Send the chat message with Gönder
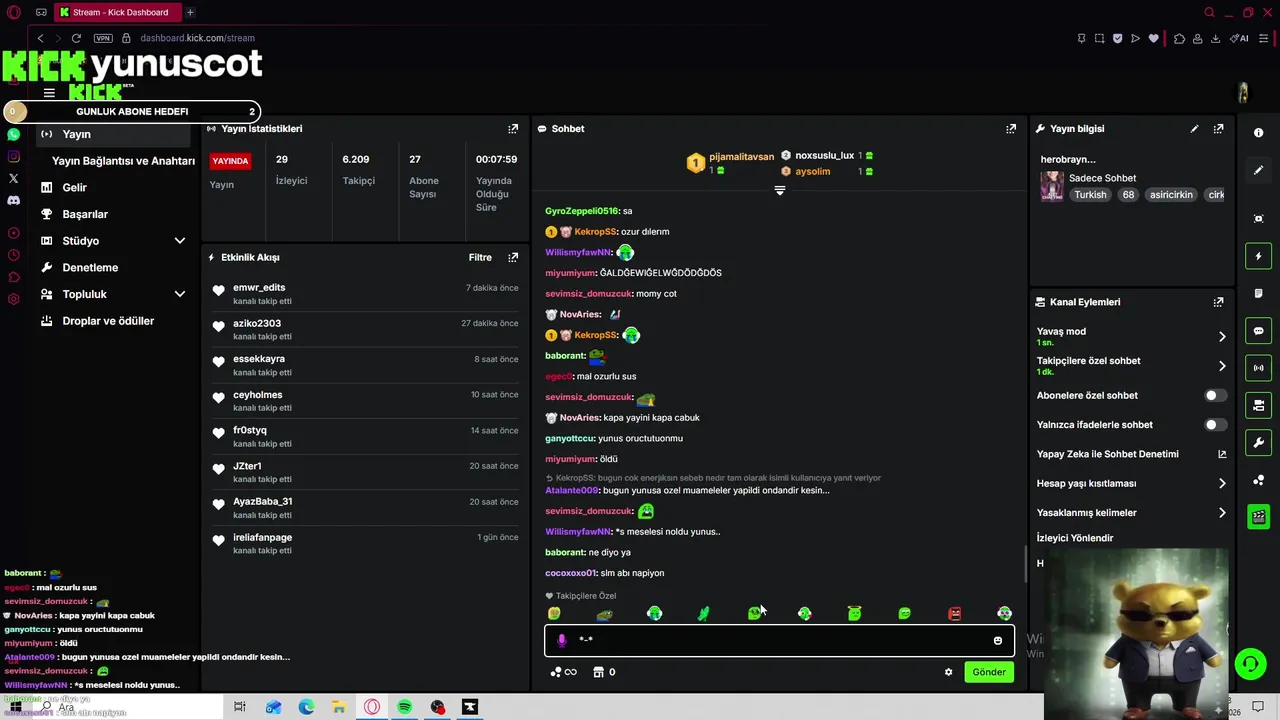The height and width of the screenshot is (720, 1280). [989, 672]
